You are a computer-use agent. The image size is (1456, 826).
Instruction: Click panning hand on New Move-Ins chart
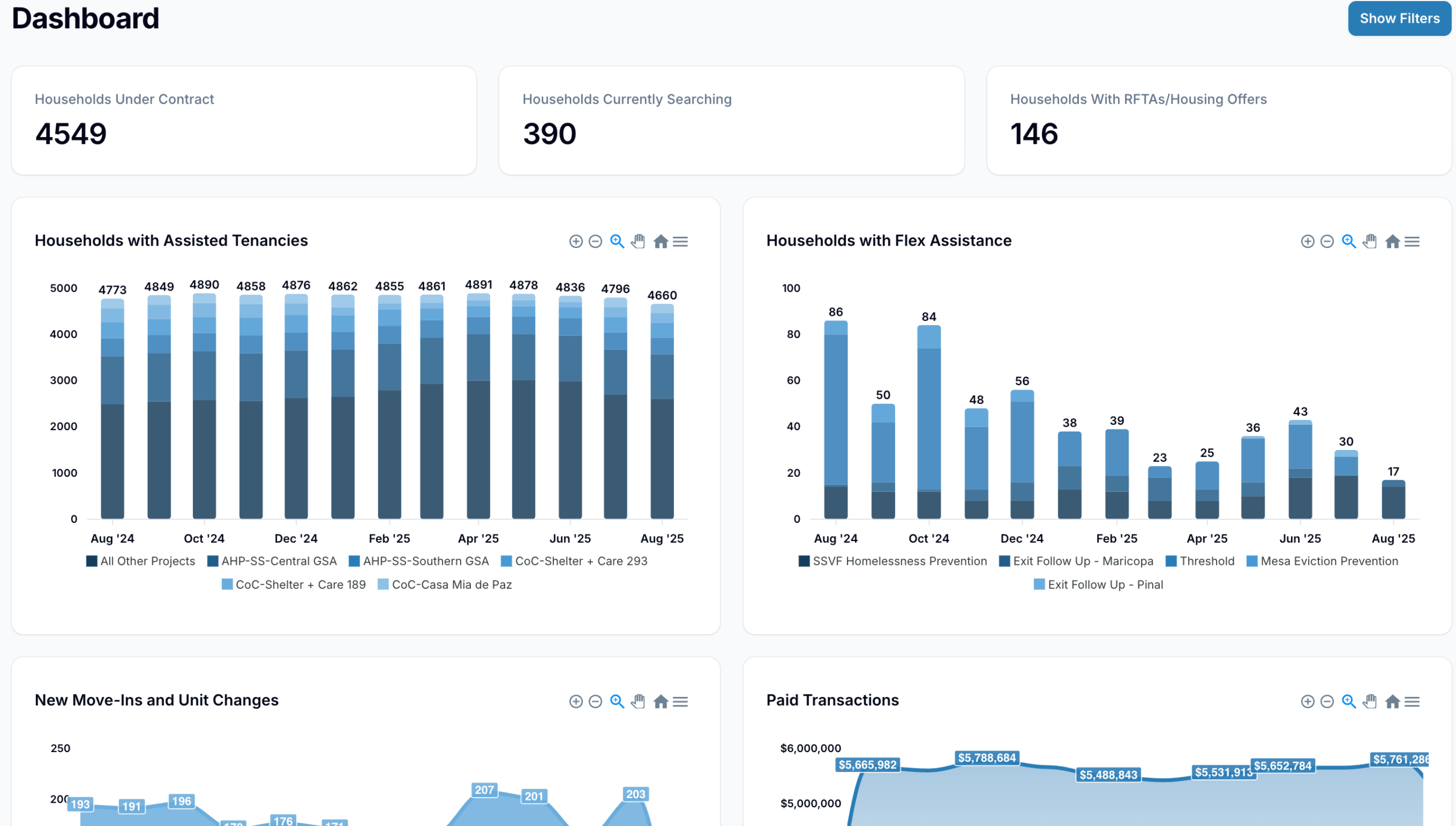[x=638, y=701]
